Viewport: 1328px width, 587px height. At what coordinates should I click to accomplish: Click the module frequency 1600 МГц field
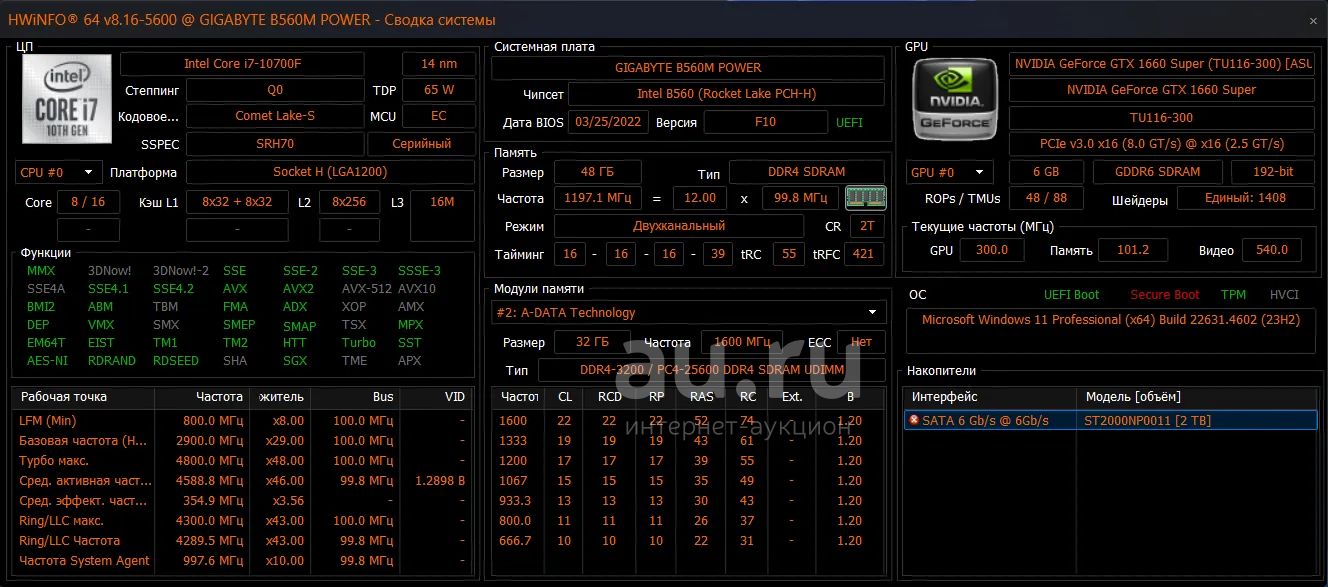click(742, 342)
